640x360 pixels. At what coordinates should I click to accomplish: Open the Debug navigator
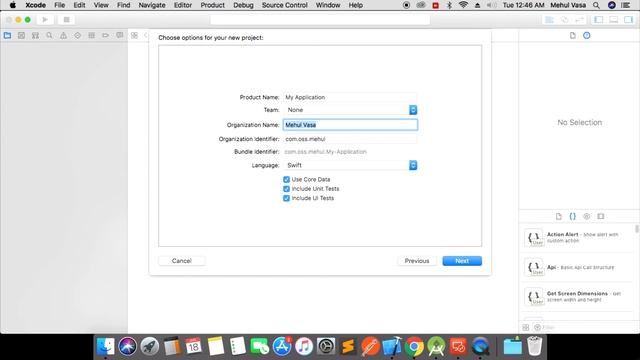91,36
